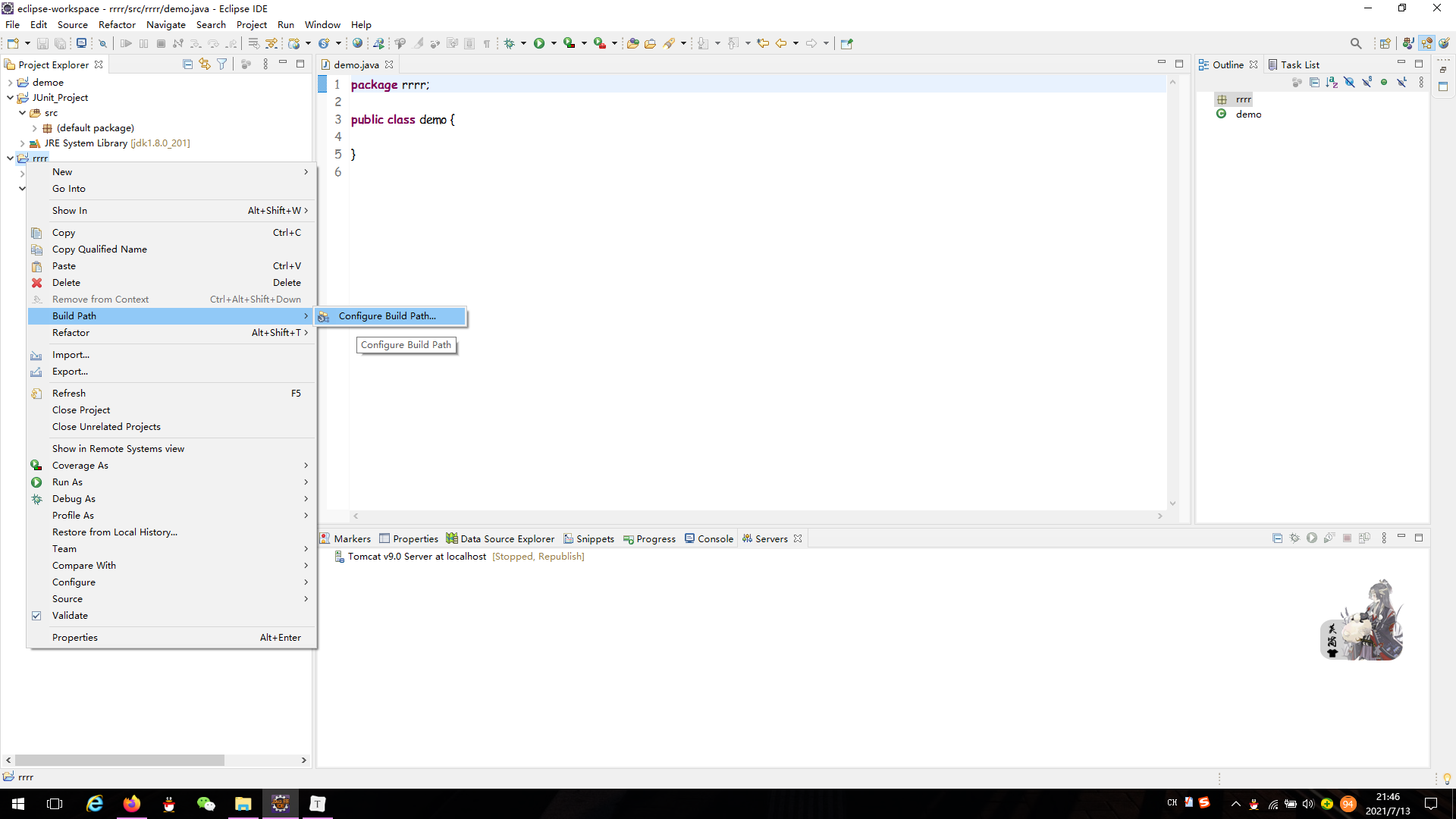Screen dimensions: 1456x819
Task: Open the Run button dropdown arrow
Action: [x=553, y=43]
